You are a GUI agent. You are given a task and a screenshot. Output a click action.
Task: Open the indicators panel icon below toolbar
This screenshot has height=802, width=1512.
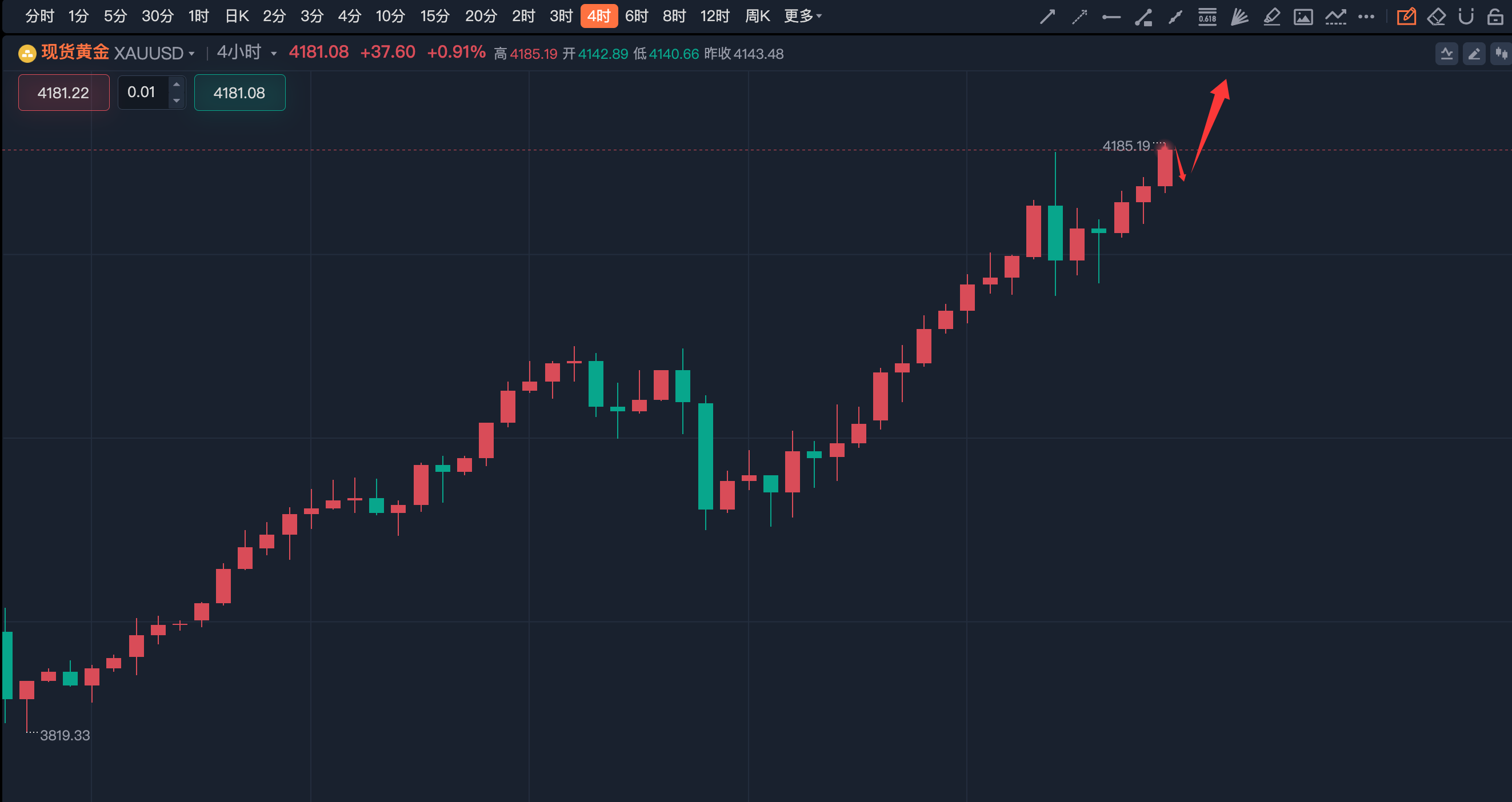coord(1446,54)
